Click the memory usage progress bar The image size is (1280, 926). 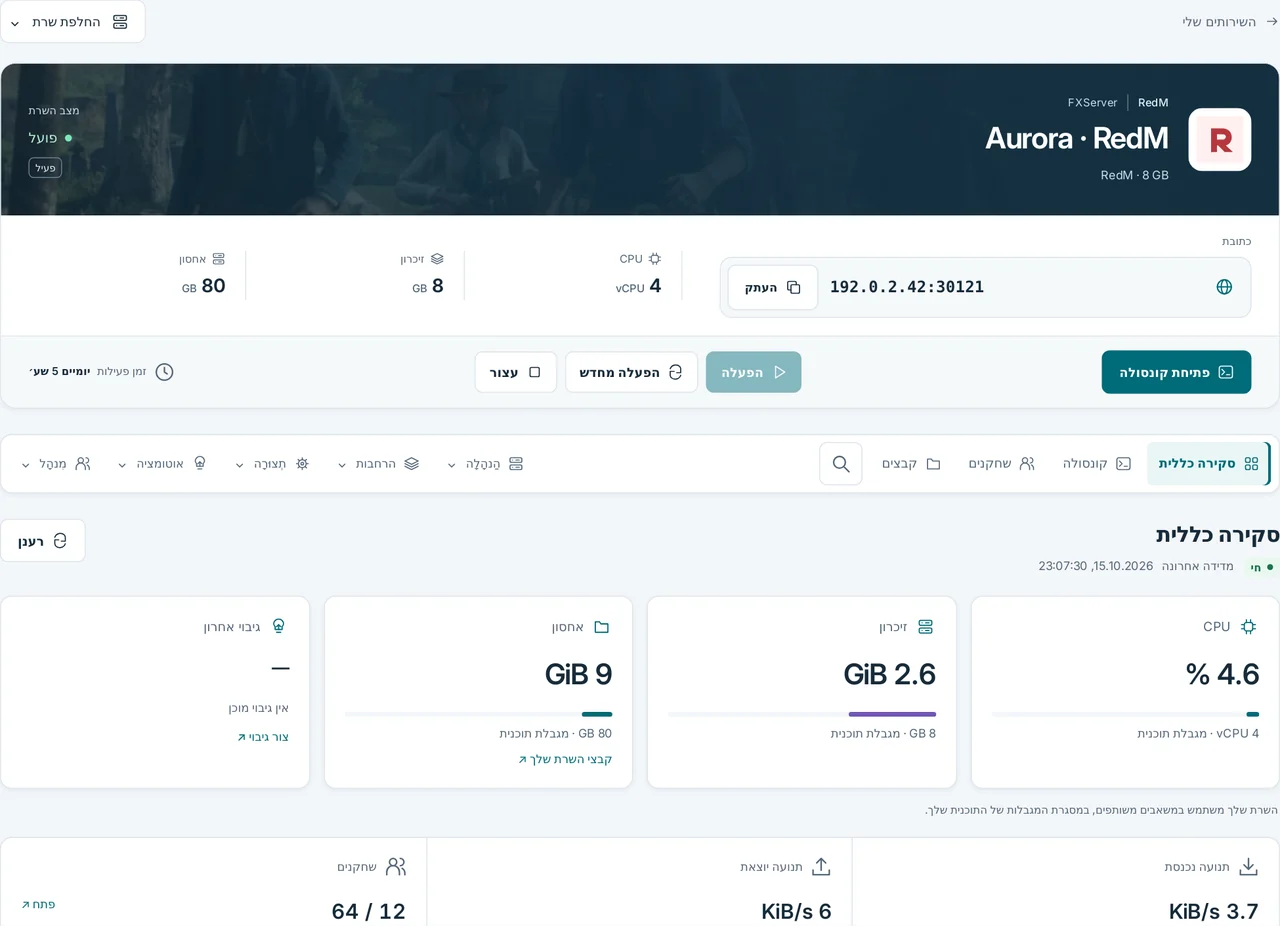click(x=802, y=714)
